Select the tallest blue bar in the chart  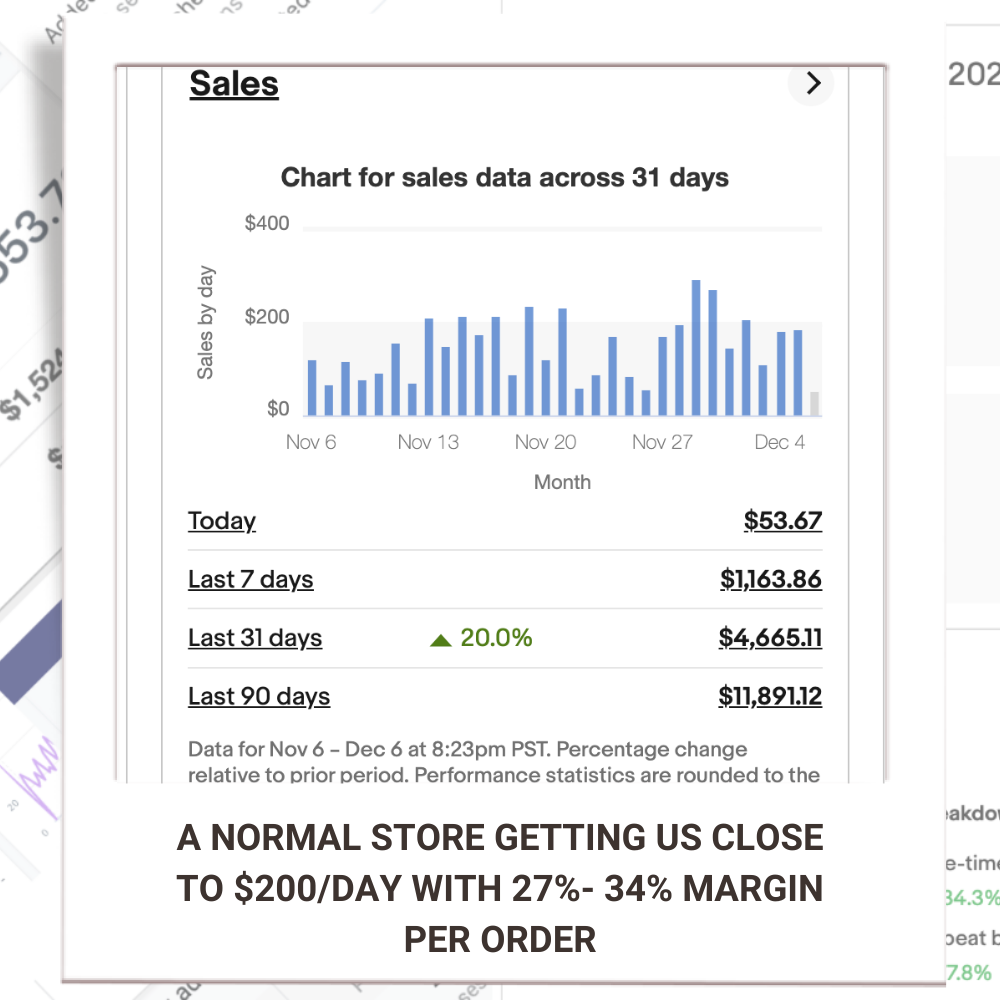(x=696, y=348)
